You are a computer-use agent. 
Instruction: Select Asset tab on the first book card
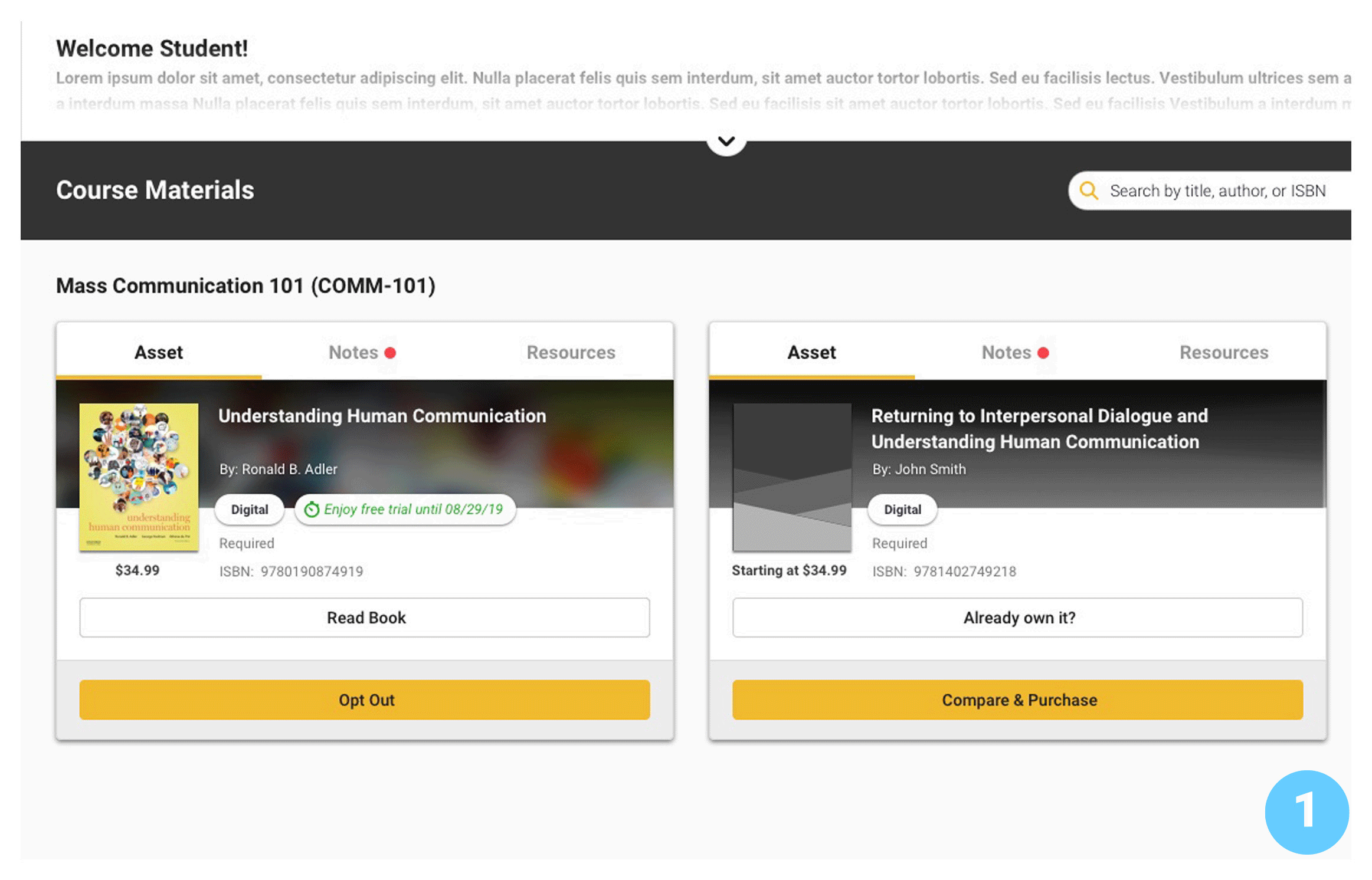[x=159, y=352]
